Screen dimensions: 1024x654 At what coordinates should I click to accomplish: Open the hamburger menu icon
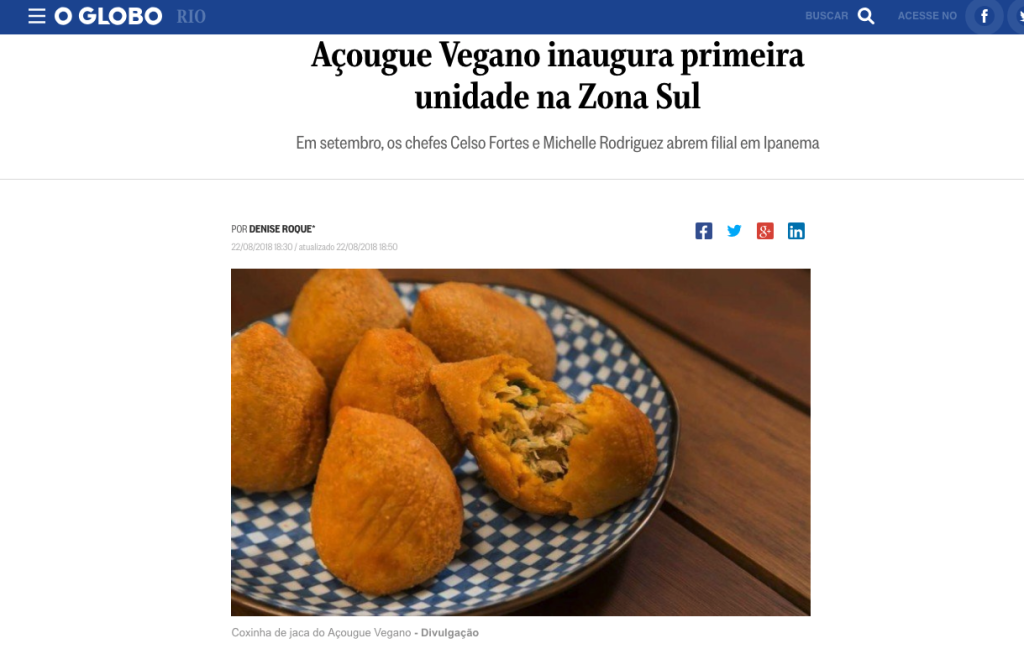(x=37, y=16)
